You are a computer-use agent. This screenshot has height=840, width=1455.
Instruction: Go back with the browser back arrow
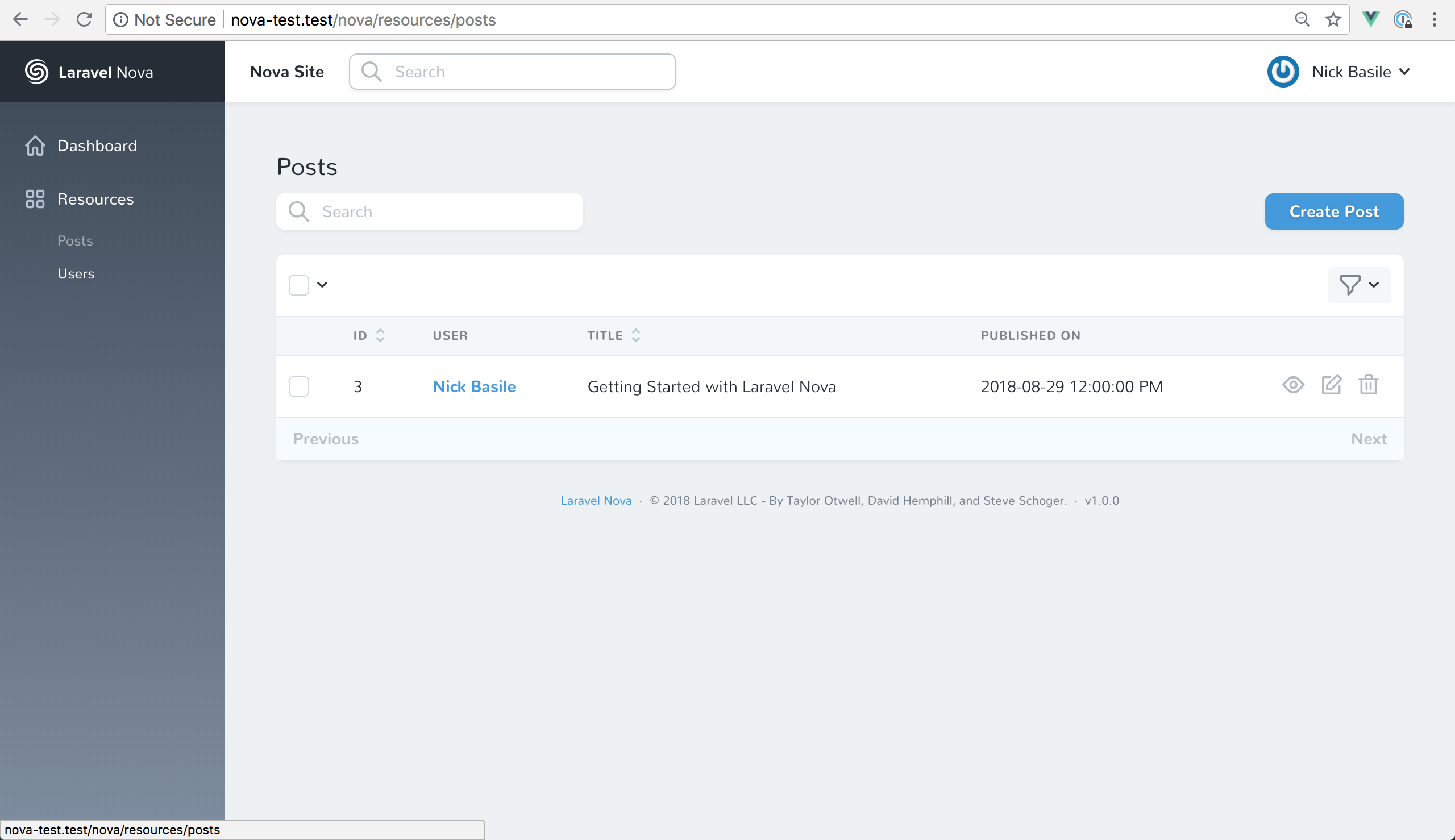click(20, 20)
